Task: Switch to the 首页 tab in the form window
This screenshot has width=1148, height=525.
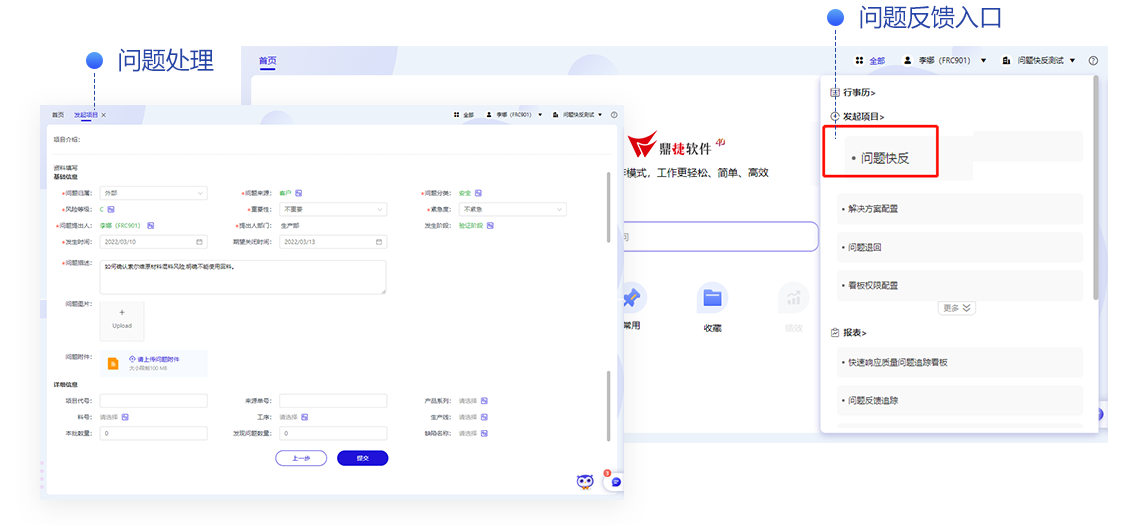Action: 58,115
